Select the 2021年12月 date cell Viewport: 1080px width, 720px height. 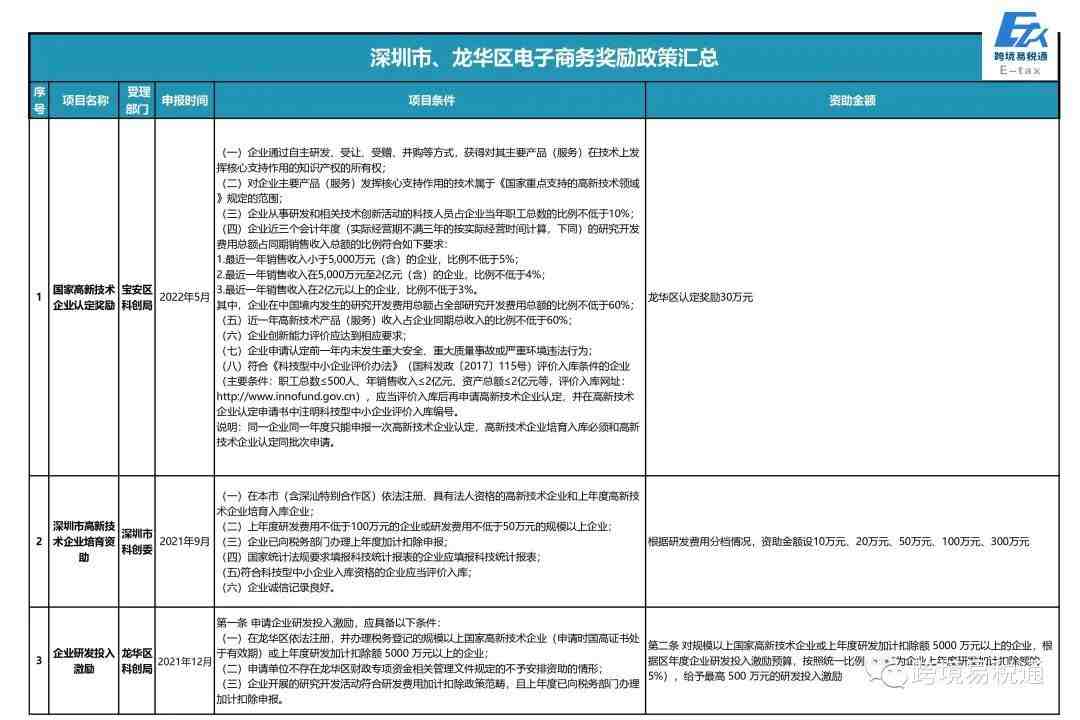[185, 660]
